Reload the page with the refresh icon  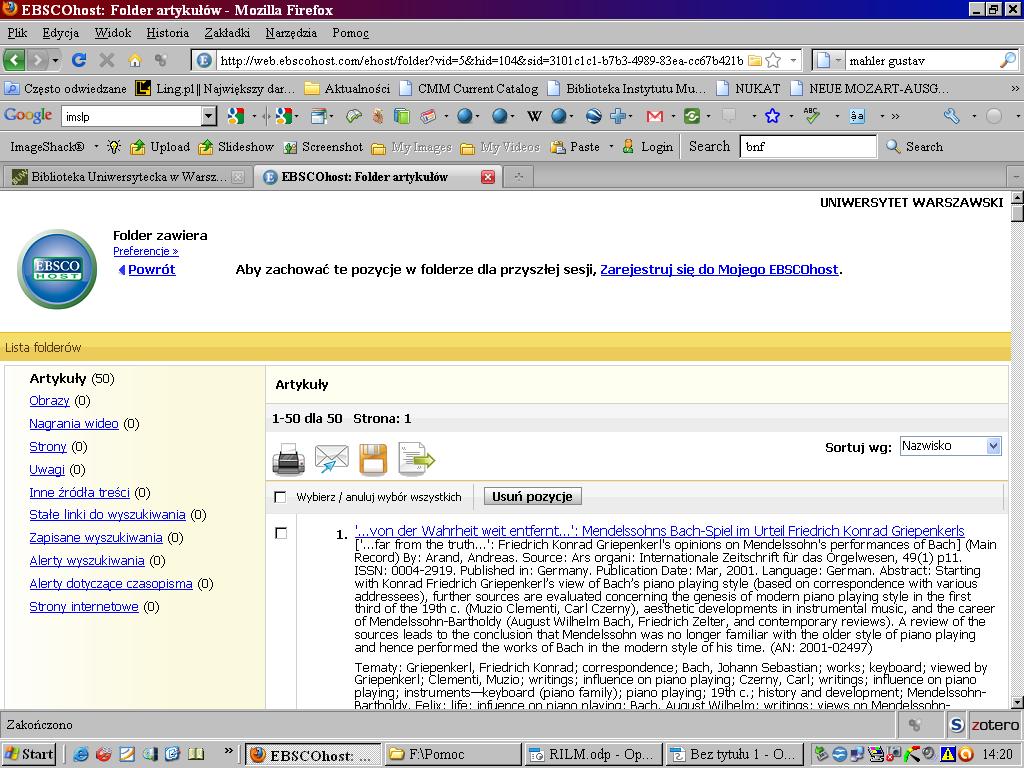pos(79,61)
